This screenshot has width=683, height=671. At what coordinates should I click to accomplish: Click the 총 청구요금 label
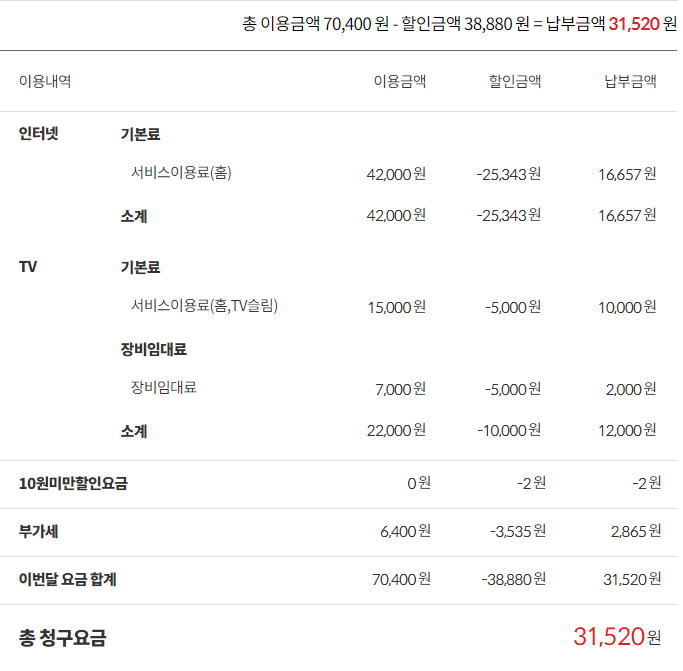pyautogui.click(x=62, y=637)
